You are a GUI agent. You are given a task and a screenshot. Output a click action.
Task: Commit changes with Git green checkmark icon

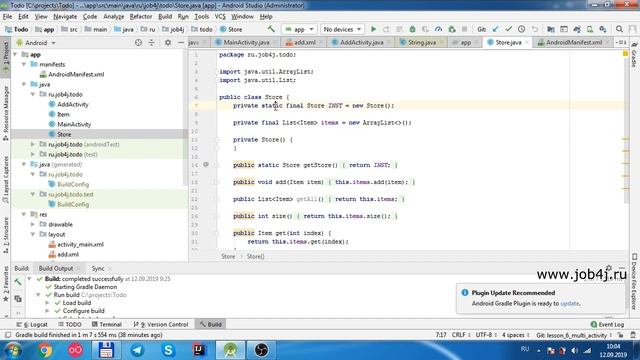pyautogui.click(x=509, y=29)
